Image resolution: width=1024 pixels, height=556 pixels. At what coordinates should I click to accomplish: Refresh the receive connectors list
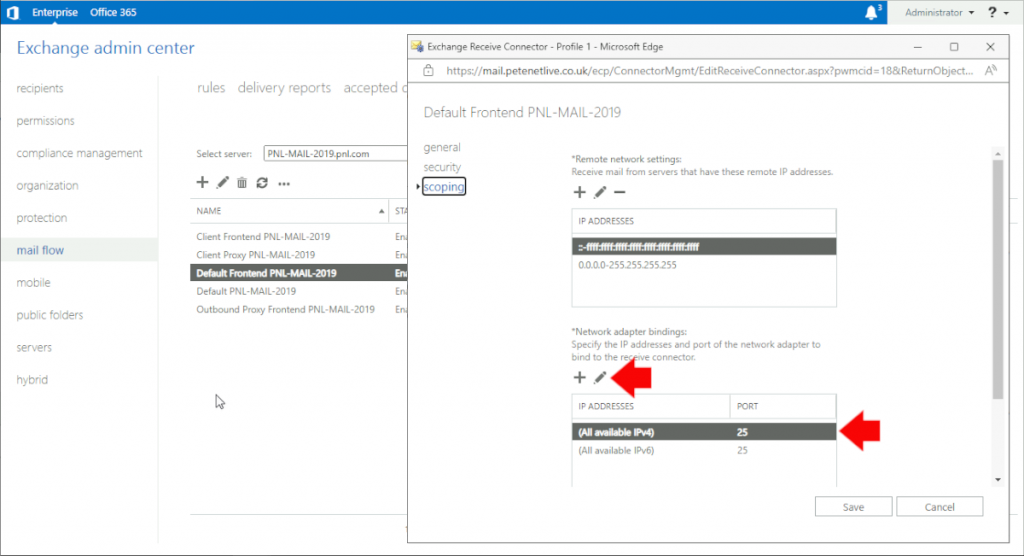click(262, 183)
